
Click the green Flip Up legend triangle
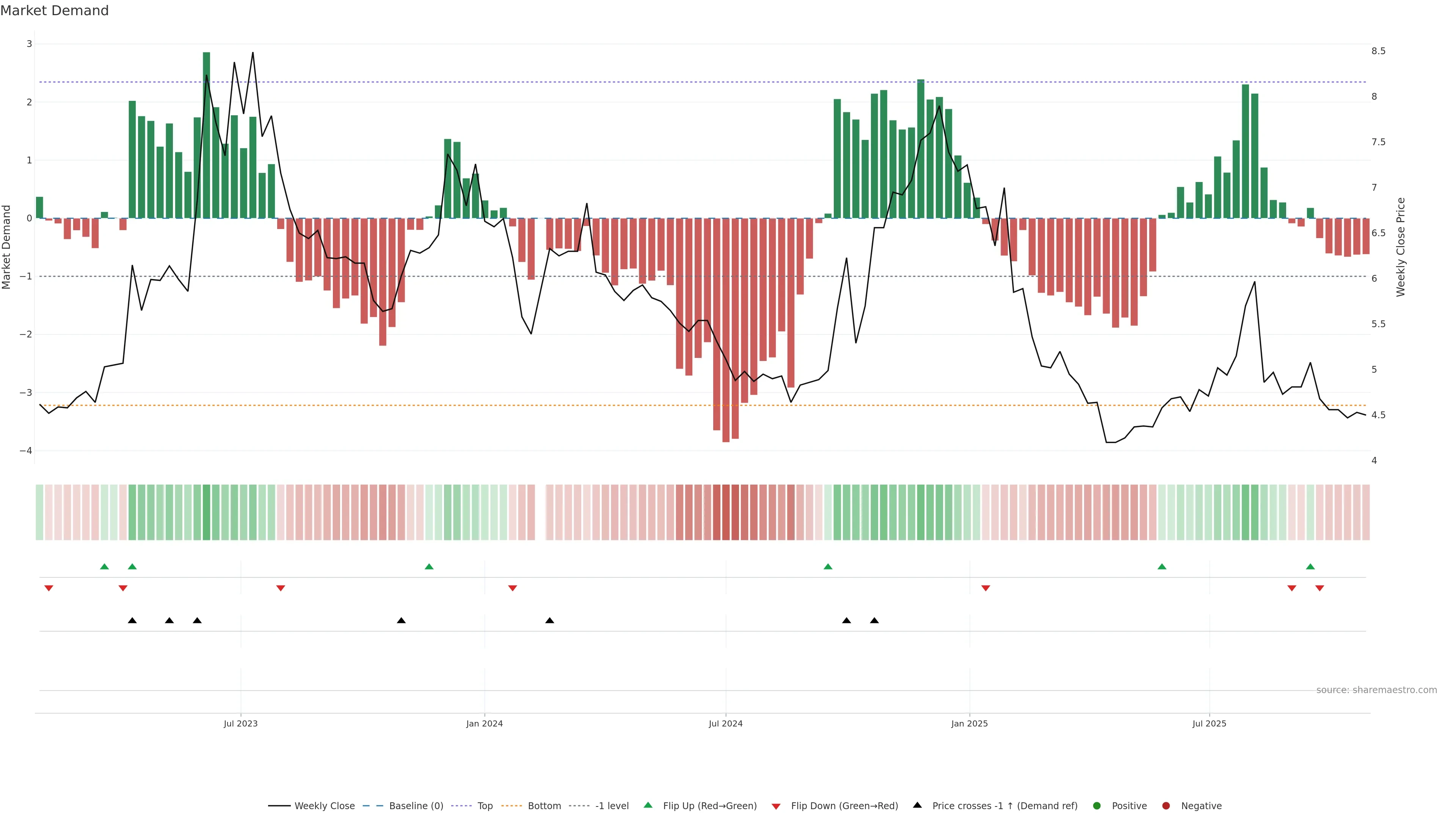pyautogui.click(x=648, y=805)
